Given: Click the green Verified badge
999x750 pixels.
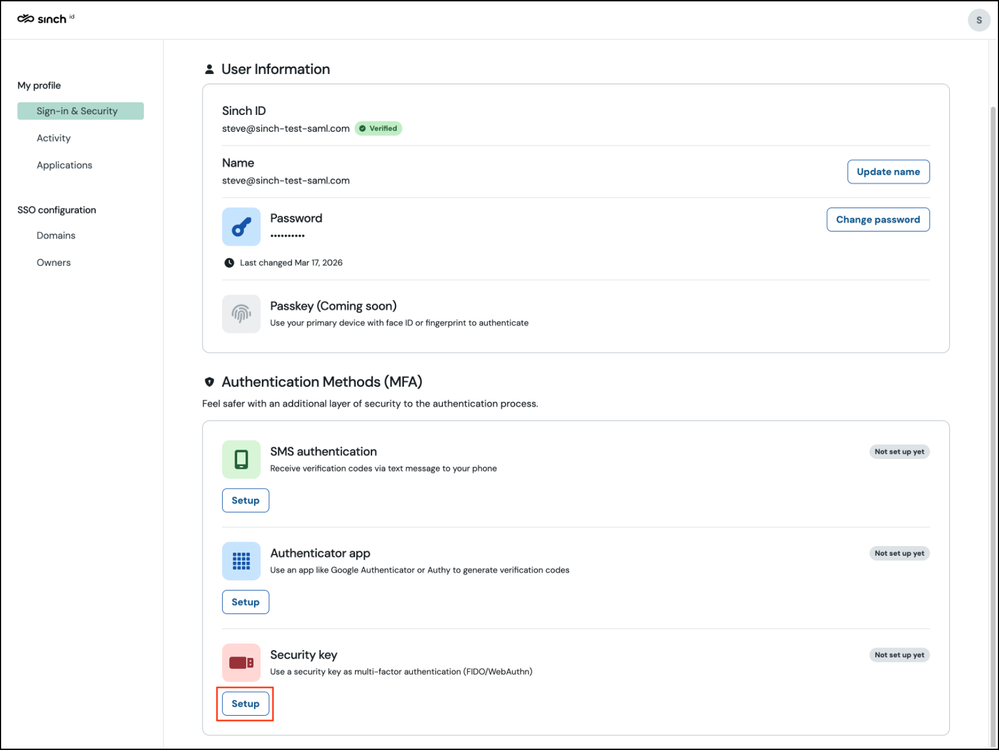Looking at the screenshot, I should pyautogui.click(x=378, y=128).
